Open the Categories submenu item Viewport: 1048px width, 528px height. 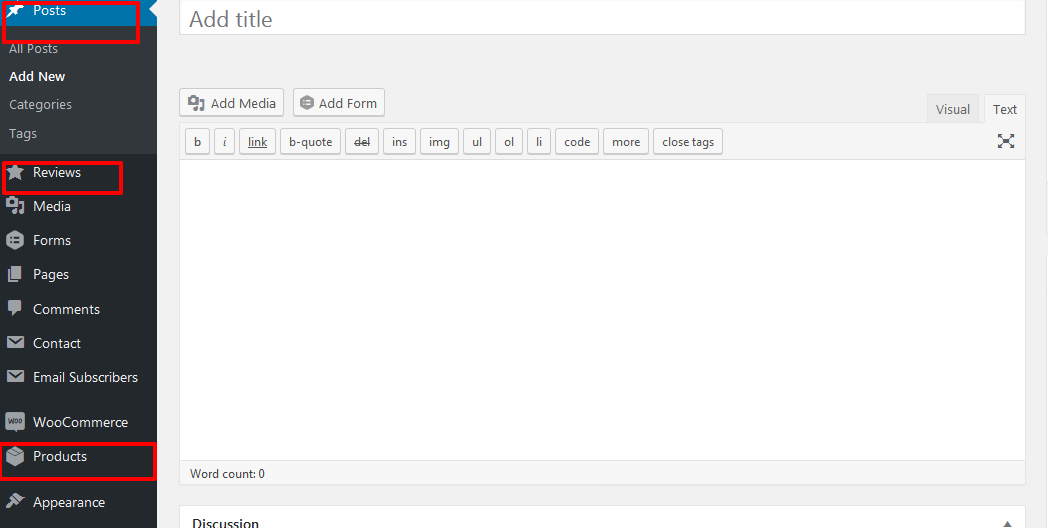41,104
